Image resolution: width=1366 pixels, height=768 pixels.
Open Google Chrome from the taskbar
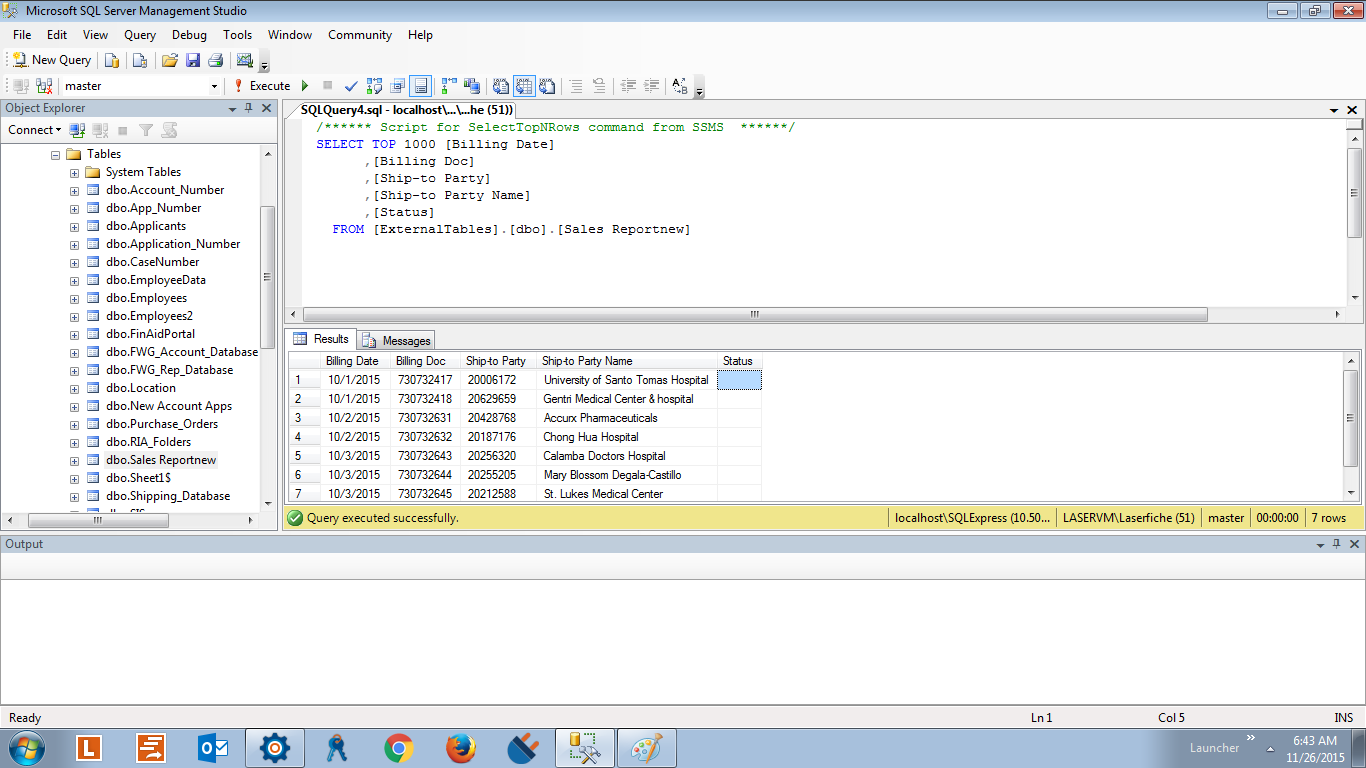(x=399, y=748)
